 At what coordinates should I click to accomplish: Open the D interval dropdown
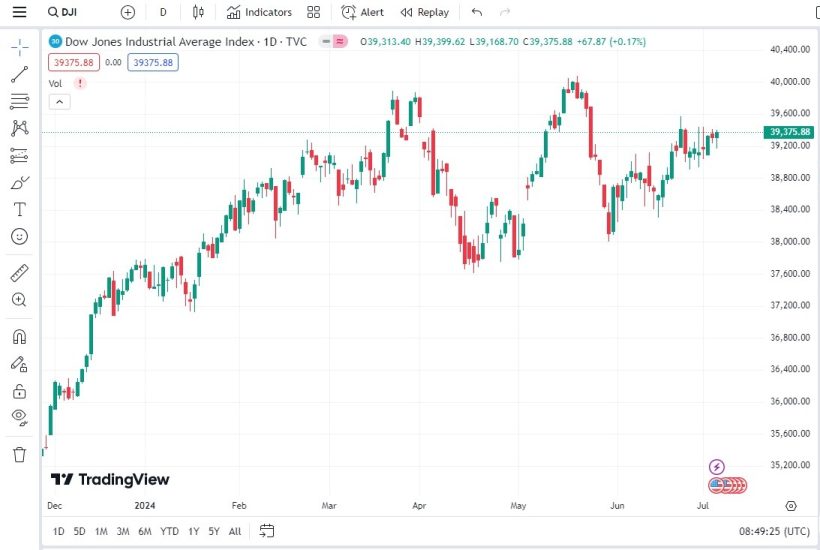click(x=163, y=12)
